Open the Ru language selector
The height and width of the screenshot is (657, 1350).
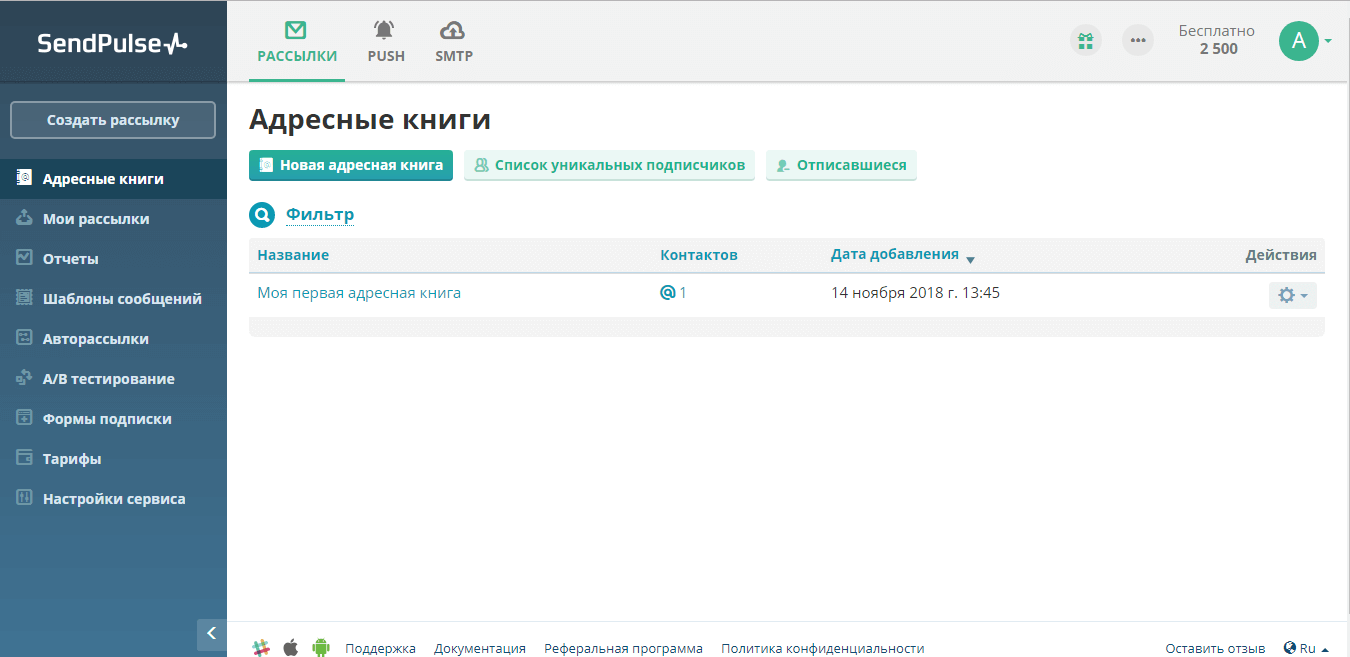[1305, 648]
